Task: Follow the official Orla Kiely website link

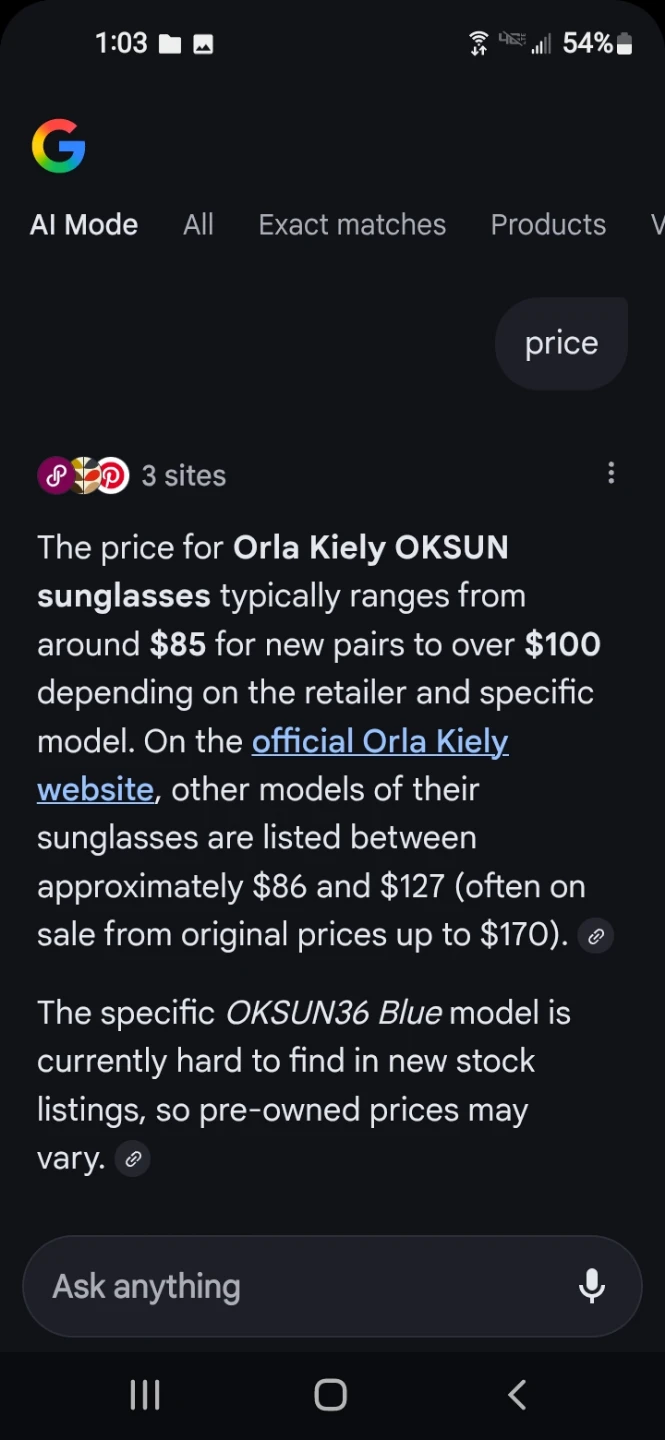Action: point(273,765)
